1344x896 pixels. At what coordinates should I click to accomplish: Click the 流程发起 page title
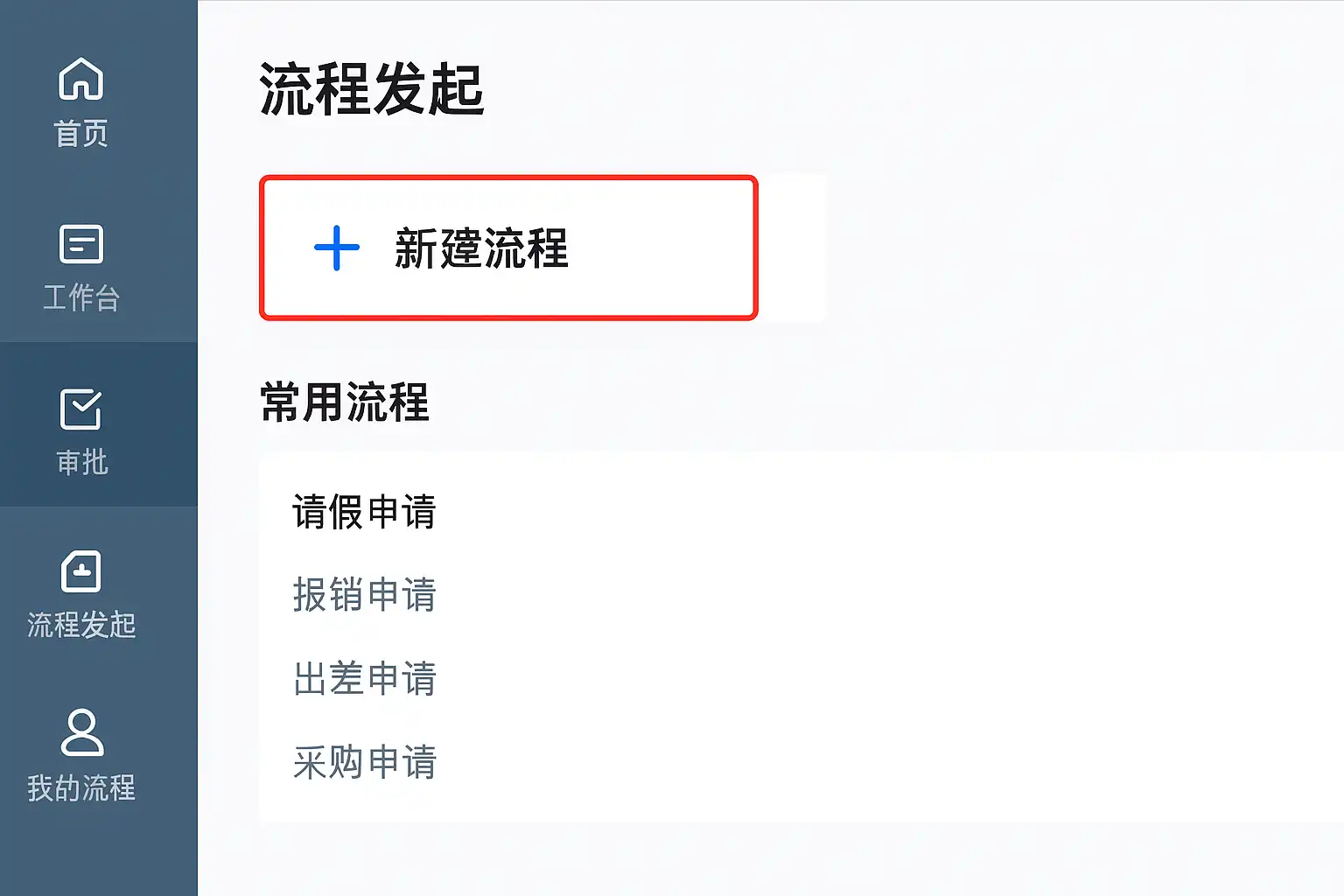tap(371, 90)
